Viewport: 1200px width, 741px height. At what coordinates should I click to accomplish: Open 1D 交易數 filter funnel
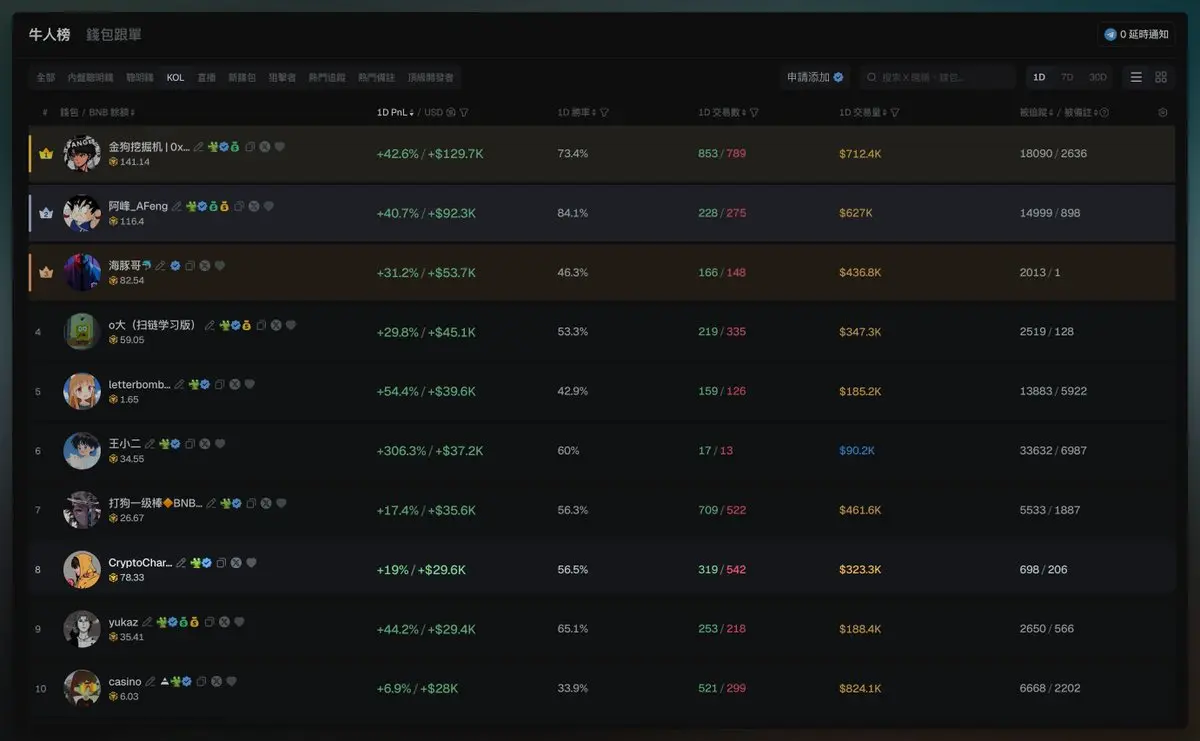(x=754, y=112)
